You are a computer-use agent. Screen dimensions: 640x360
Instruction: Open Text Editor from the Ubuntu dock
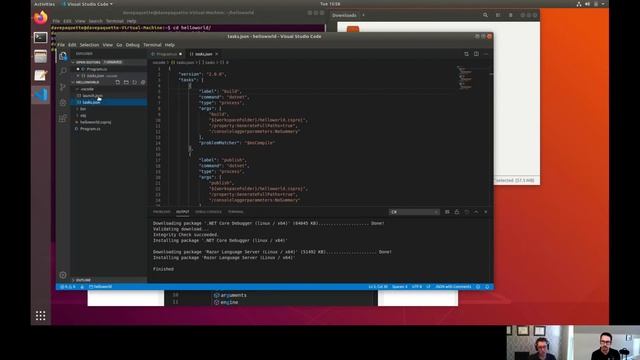pos(40,76)
